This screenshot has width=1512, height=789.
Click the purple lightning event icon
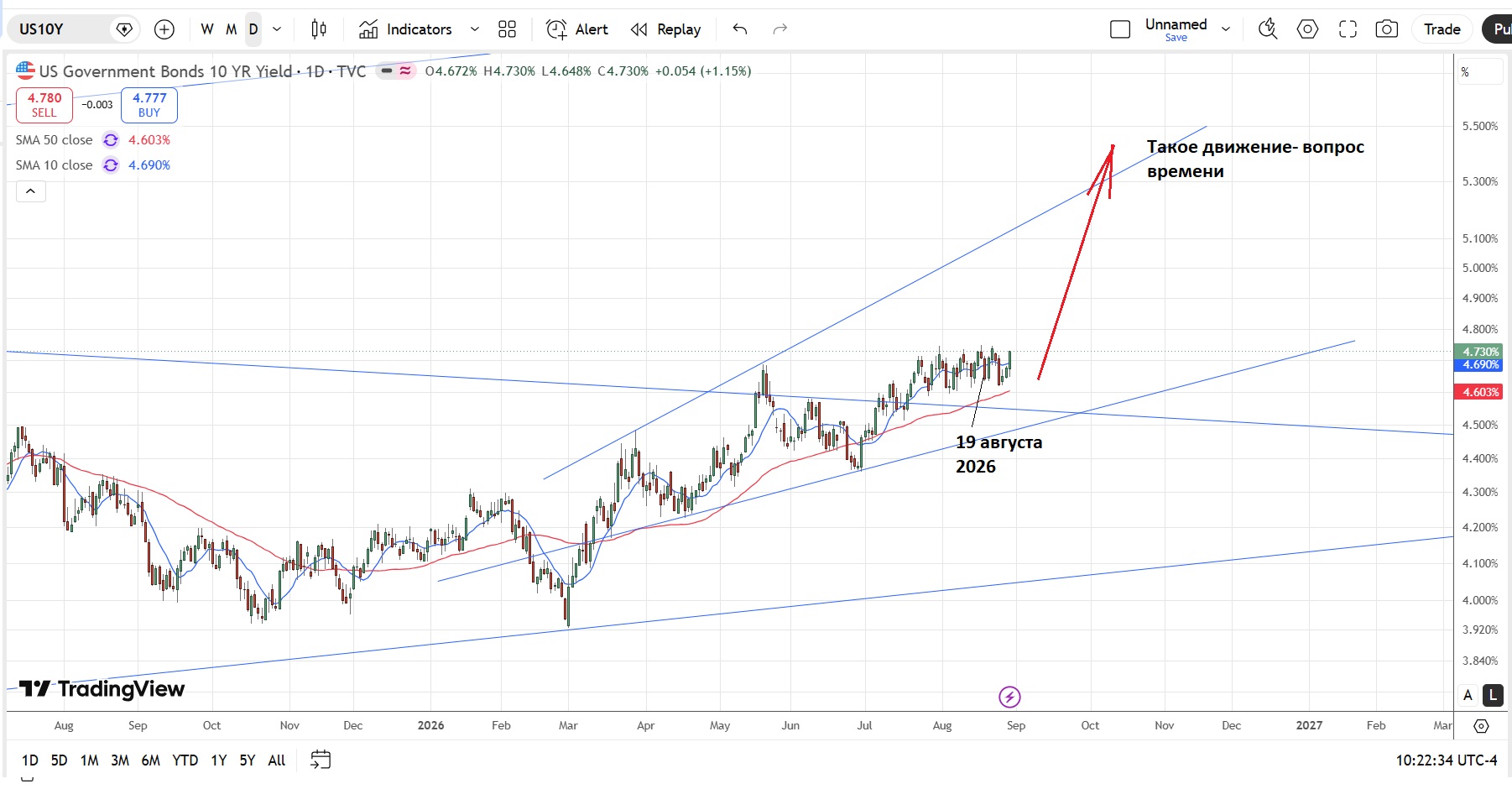tap(1009, 697)
